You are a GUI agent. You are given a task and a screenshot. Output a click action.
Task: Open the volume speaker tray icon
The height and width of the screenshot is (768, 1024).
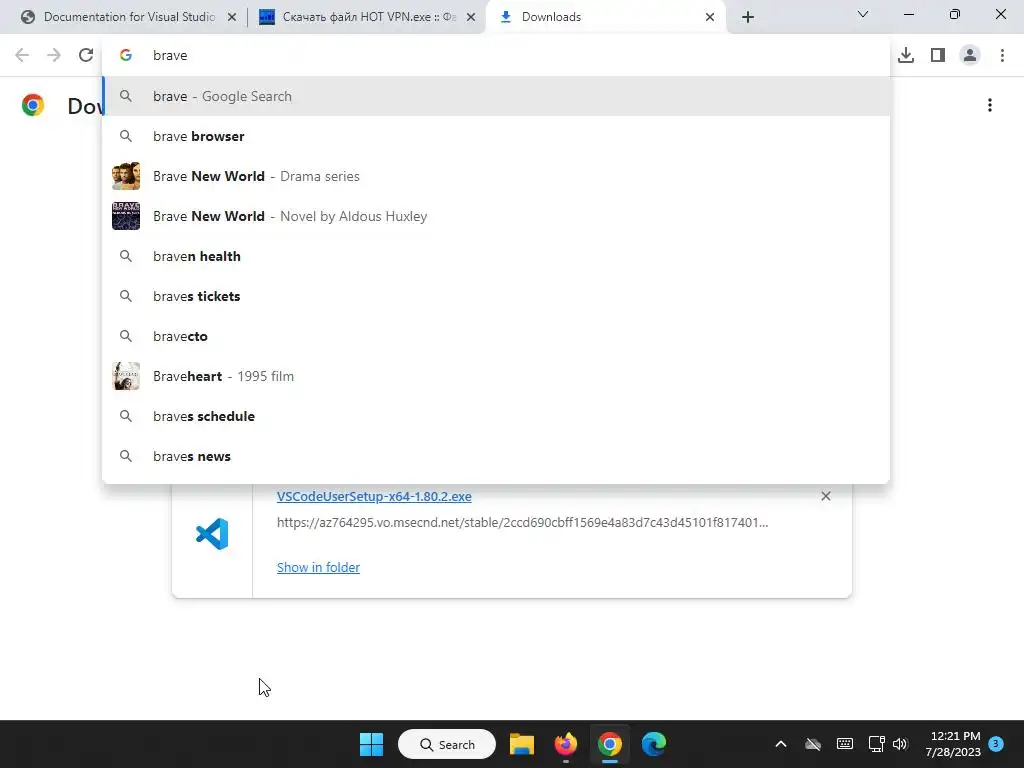[x=900, y=744]
